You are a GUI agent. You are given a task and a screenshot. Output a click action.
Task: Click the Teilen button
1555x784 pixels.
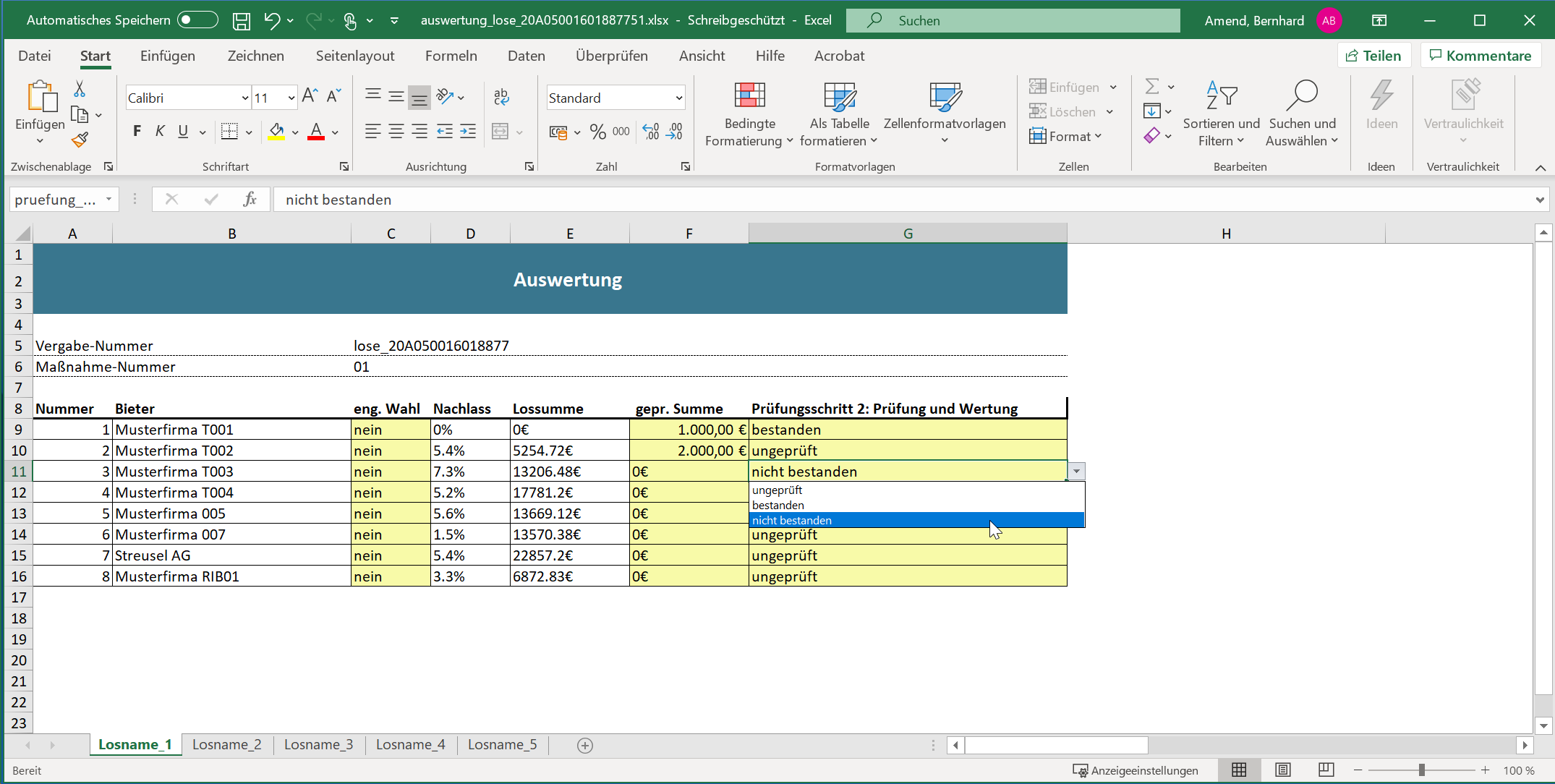pos(1373,56)
